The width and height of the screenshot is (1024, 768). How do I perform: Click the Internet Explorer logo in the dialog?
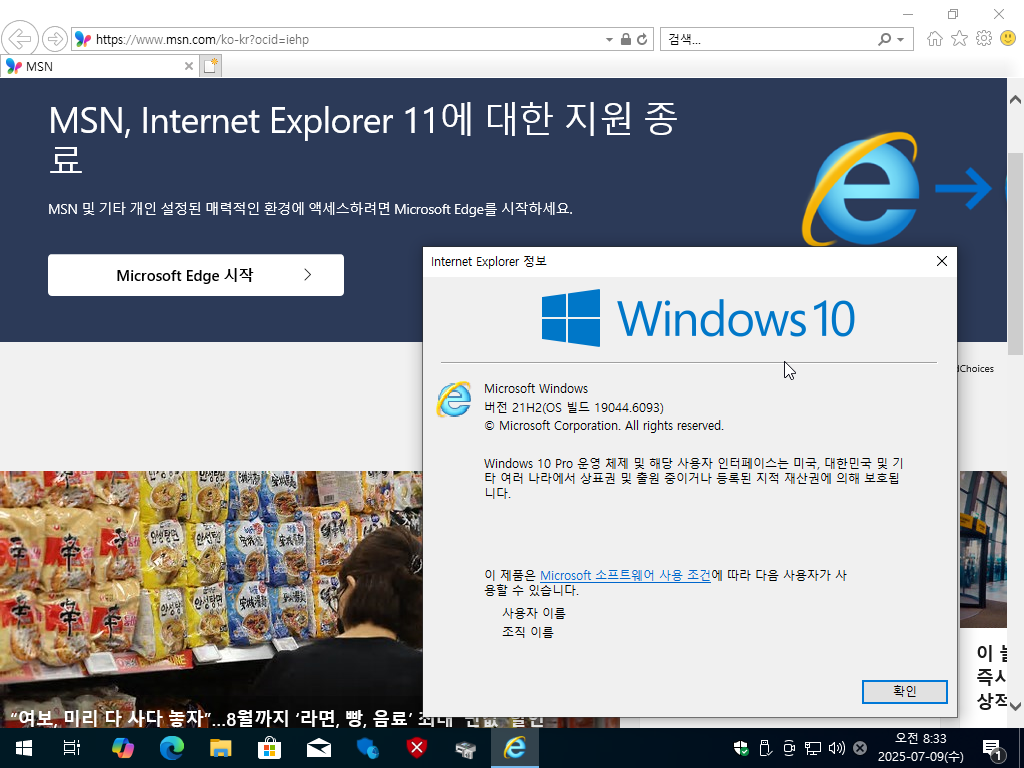(454, 399)
